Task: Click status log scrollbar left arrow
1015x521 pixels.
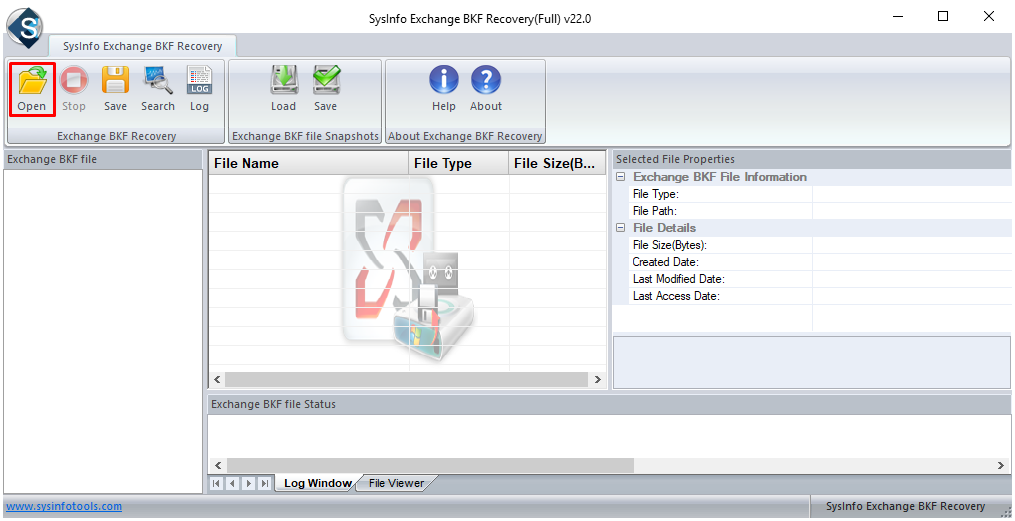Action: 218,465
